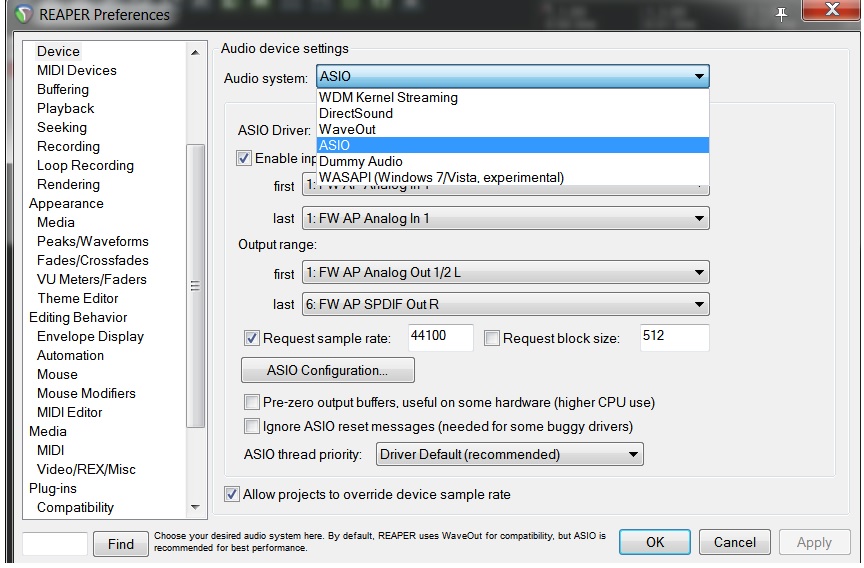Open VU Meters/Faders preferences page
This screenshot has height=568, width=864.
91,279
